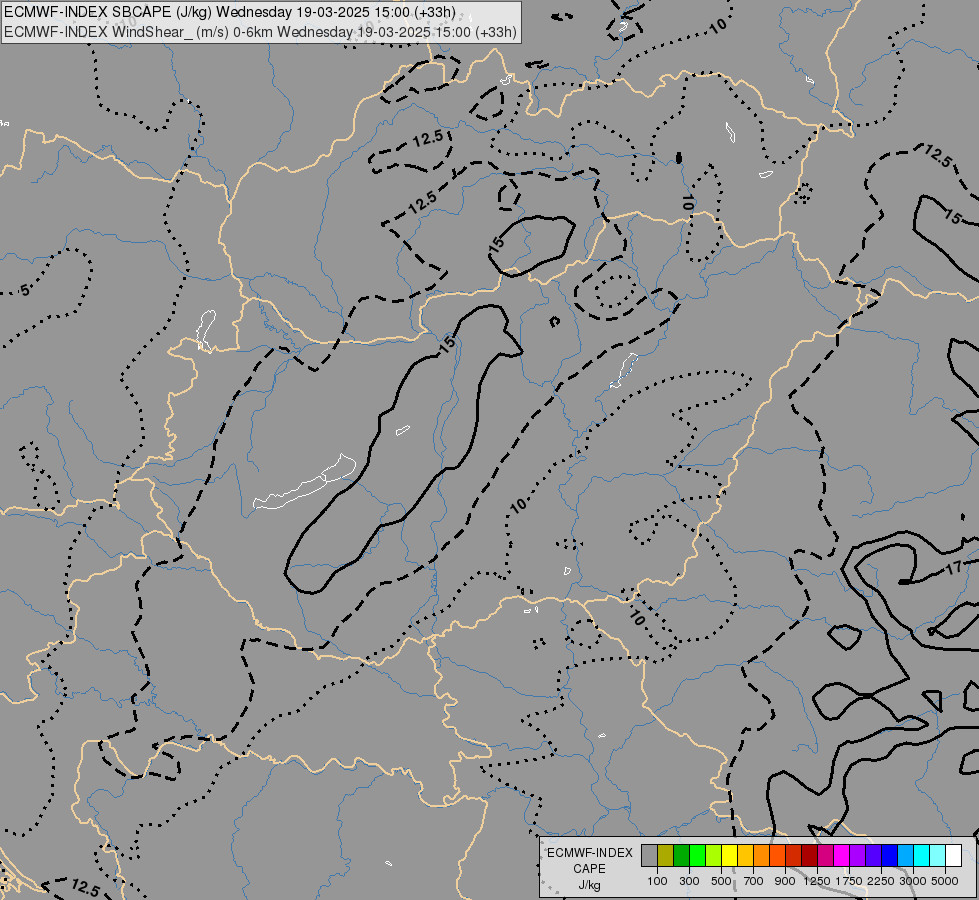Click the gray swatch in the CAPE legend

click(x=649, y=856)
